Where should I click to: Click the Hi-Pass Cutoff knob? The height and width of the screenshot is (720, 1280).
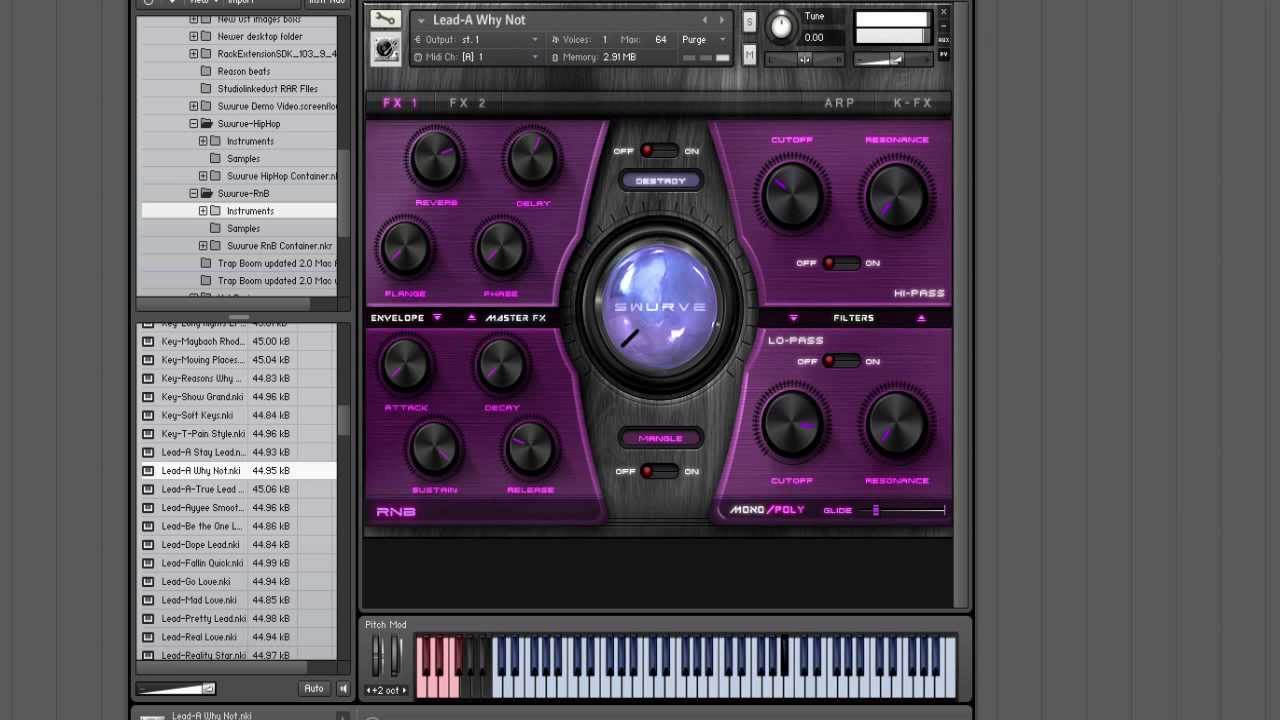[793, 195]
